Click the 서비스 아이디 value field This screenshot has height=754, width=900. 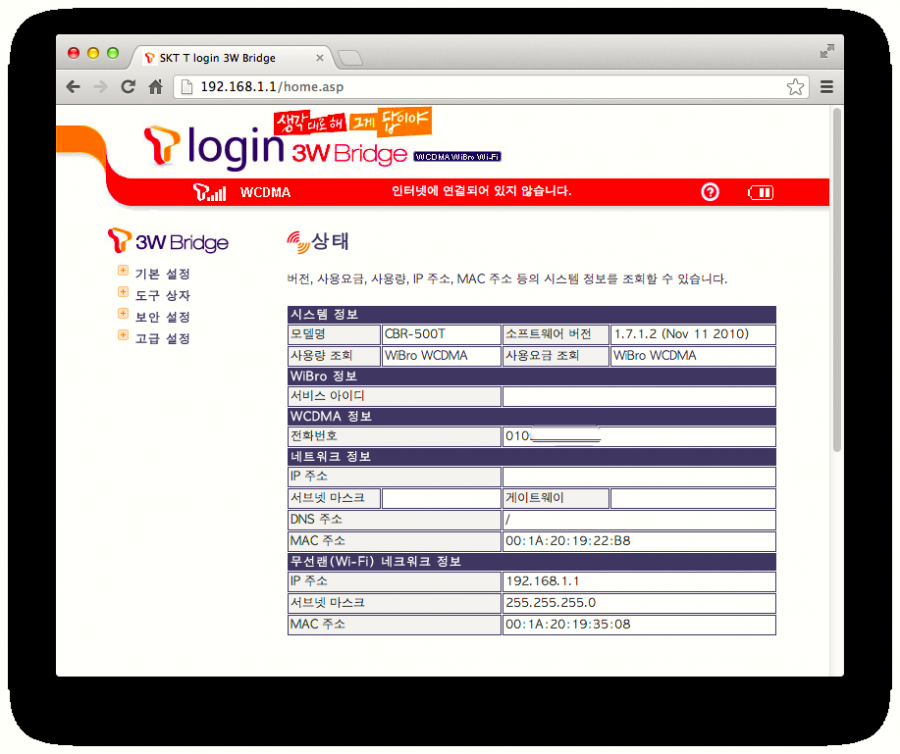tap(639, 396)
